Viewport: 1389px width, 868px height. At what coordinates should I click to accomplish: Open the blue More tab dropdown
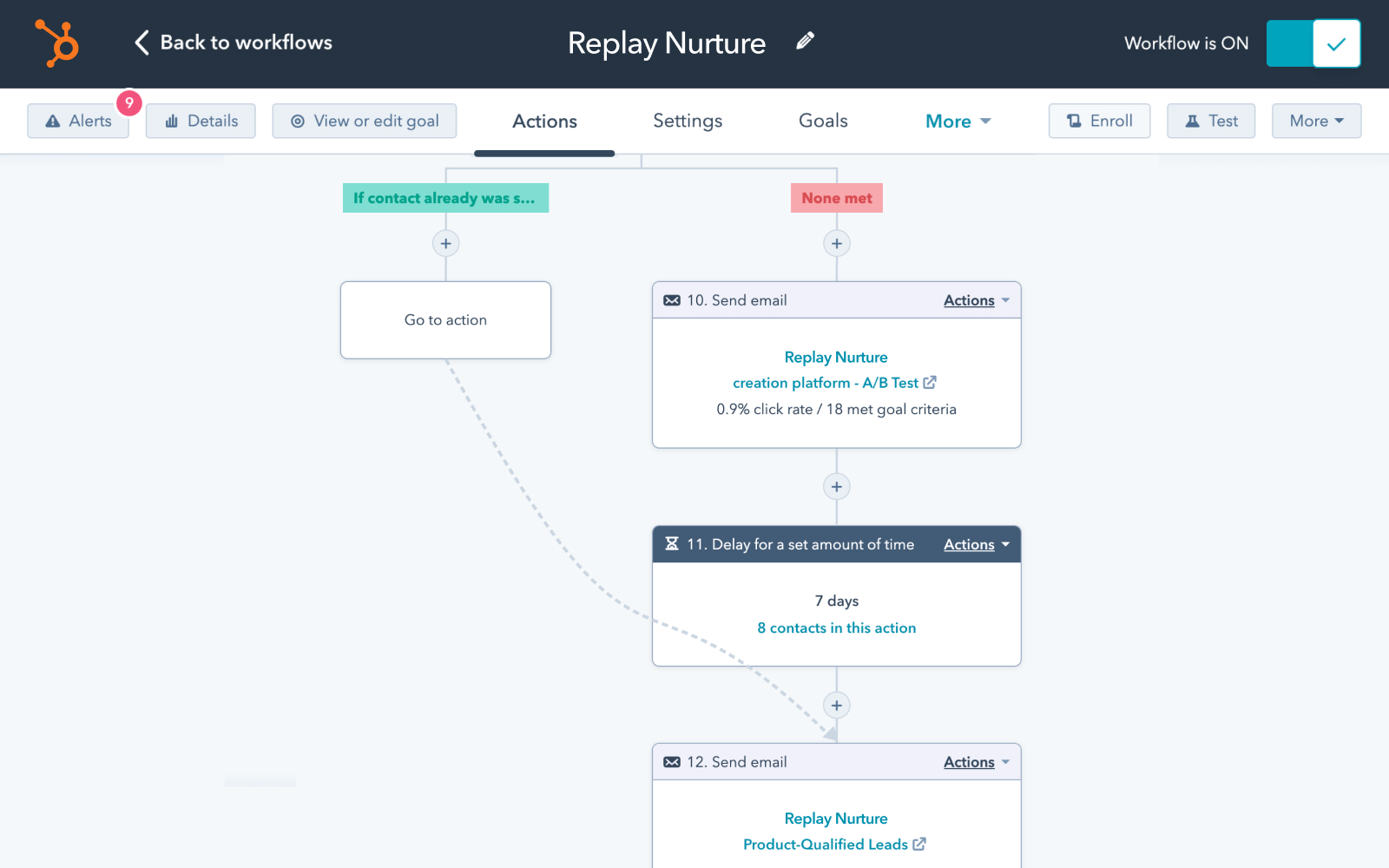(x=958, y=122)
